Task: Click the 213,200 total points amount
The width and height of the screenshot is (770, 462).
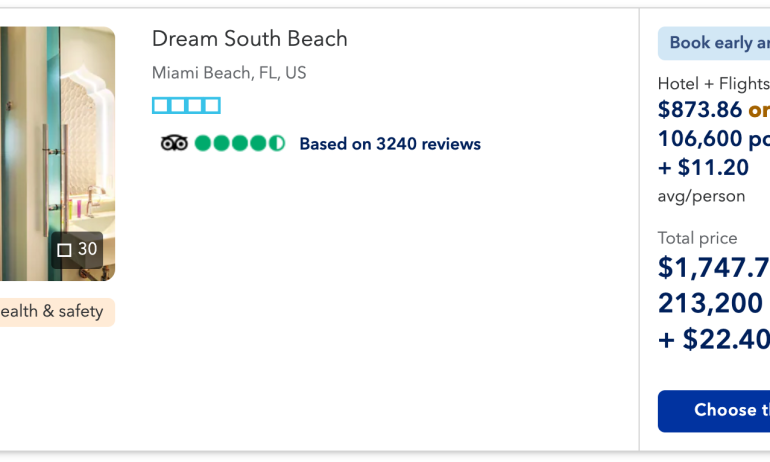Action: tap(713, 303)
